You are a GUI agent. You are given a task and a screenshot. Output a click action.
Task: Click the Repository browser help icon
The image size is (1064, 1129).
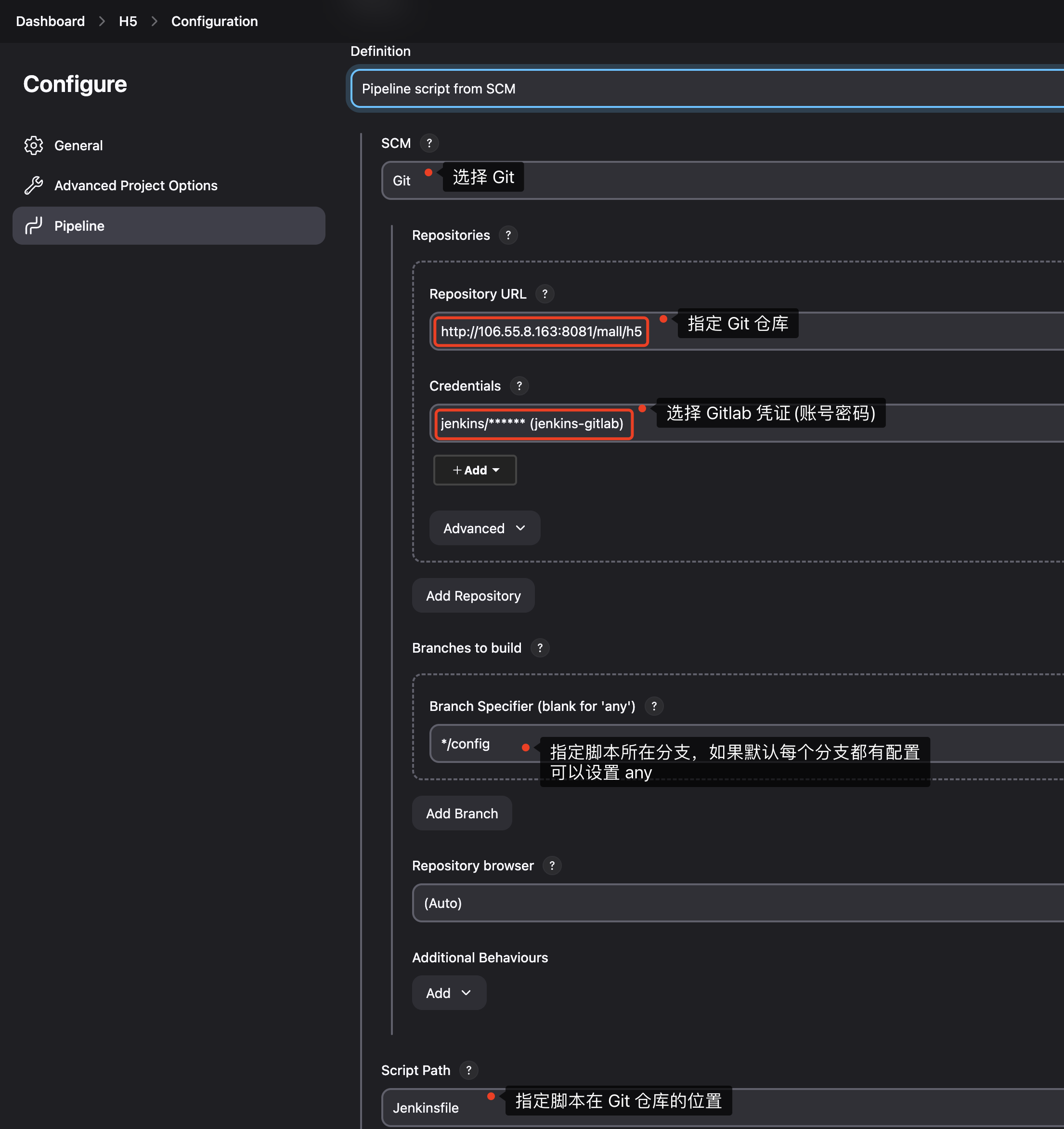click(552, 866)
